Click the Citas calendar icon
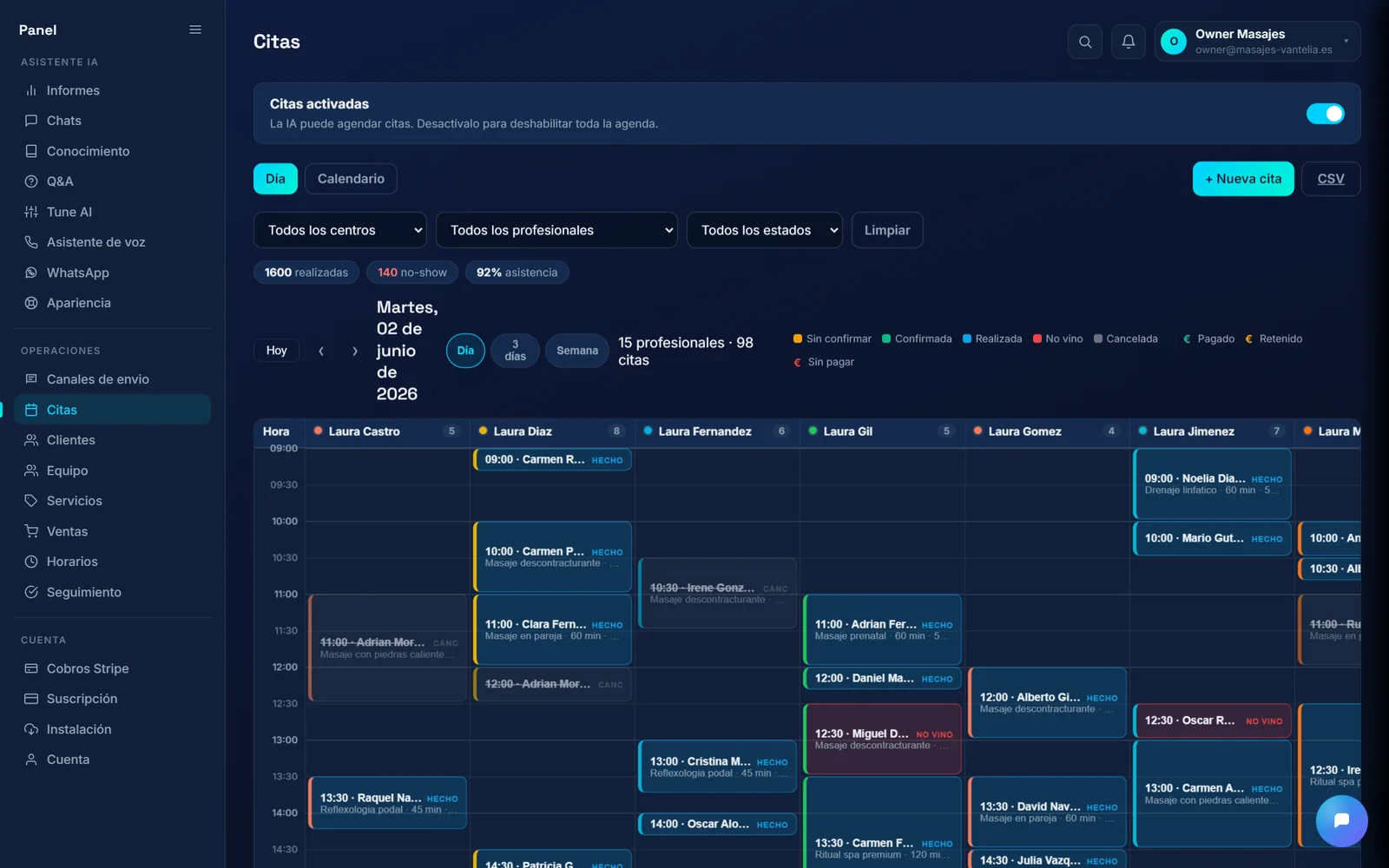Image resolution: width=1389 pixels, height=868 pixels. (31, 410)
